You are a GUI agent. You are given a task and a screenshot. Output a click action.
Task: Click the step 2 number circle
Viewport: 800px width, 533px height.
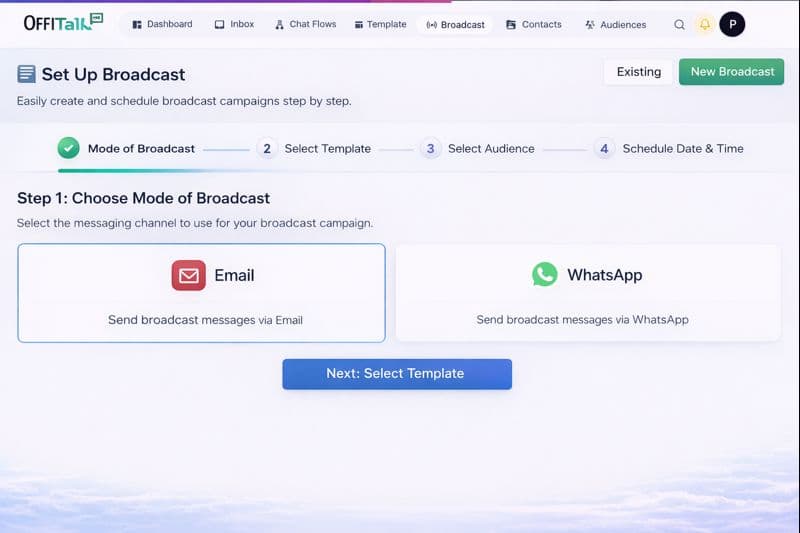266,148
